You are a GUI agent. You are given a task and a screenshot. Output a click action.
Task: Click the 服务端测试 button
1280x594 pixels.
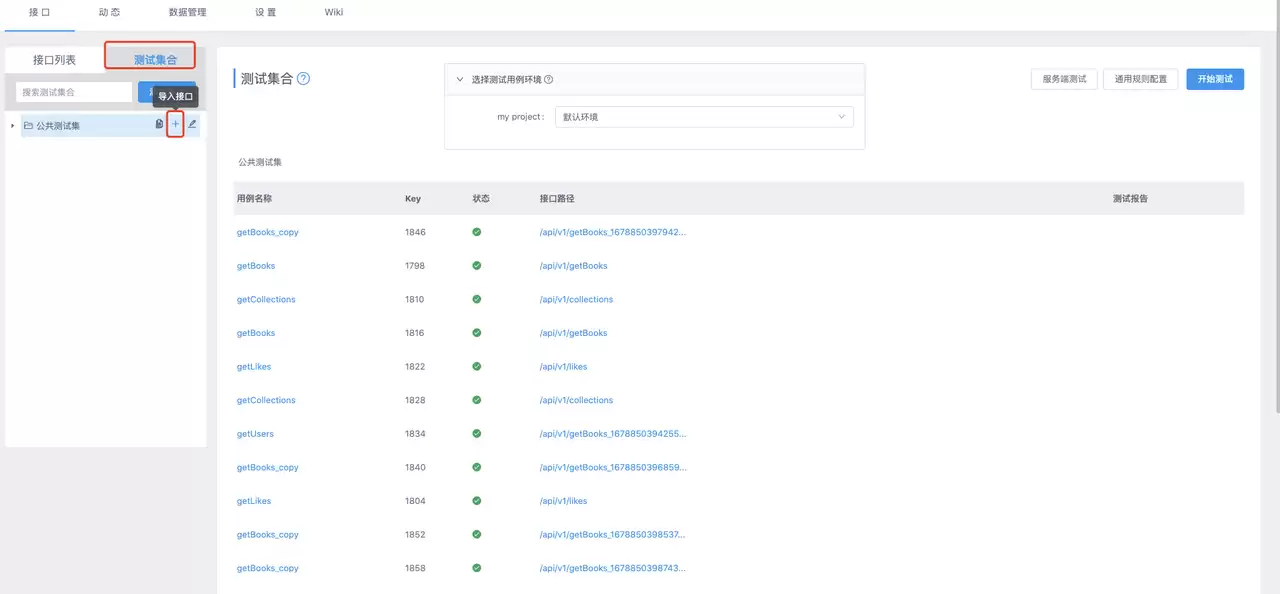click(1064, 79)
